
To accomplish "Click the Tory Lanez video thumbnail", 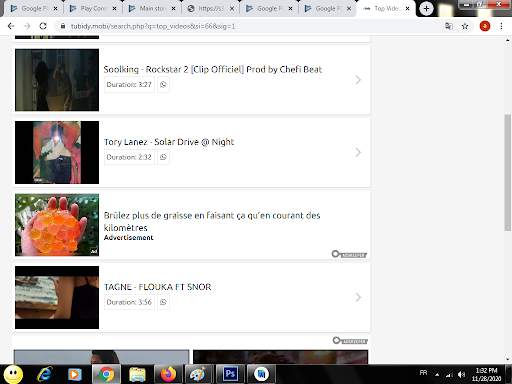I will click(x=57, y=152).
